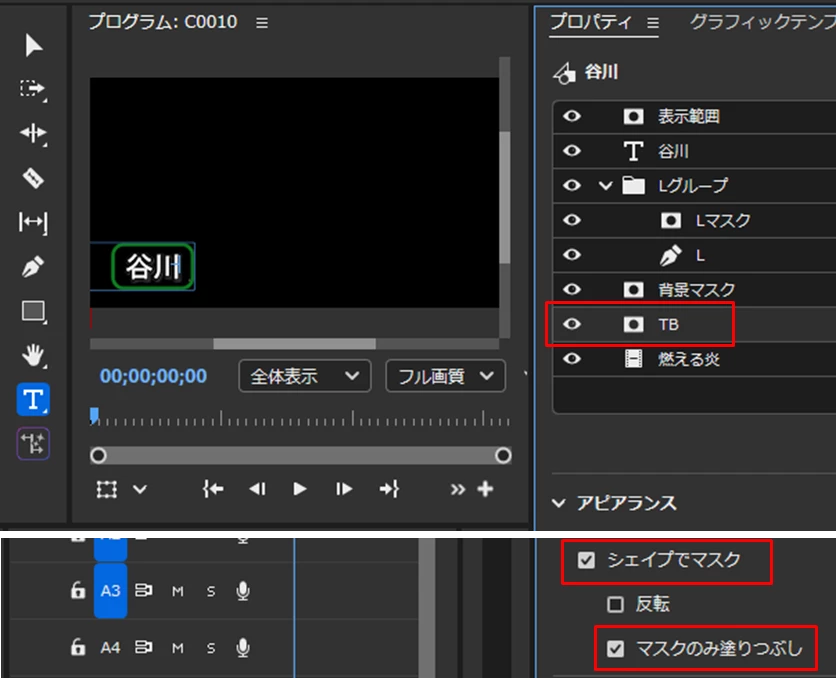Viewport: 836px width, 678px height.
Task: Select the TB layer row
Action: pyautogui.click(x=694, y=324)
